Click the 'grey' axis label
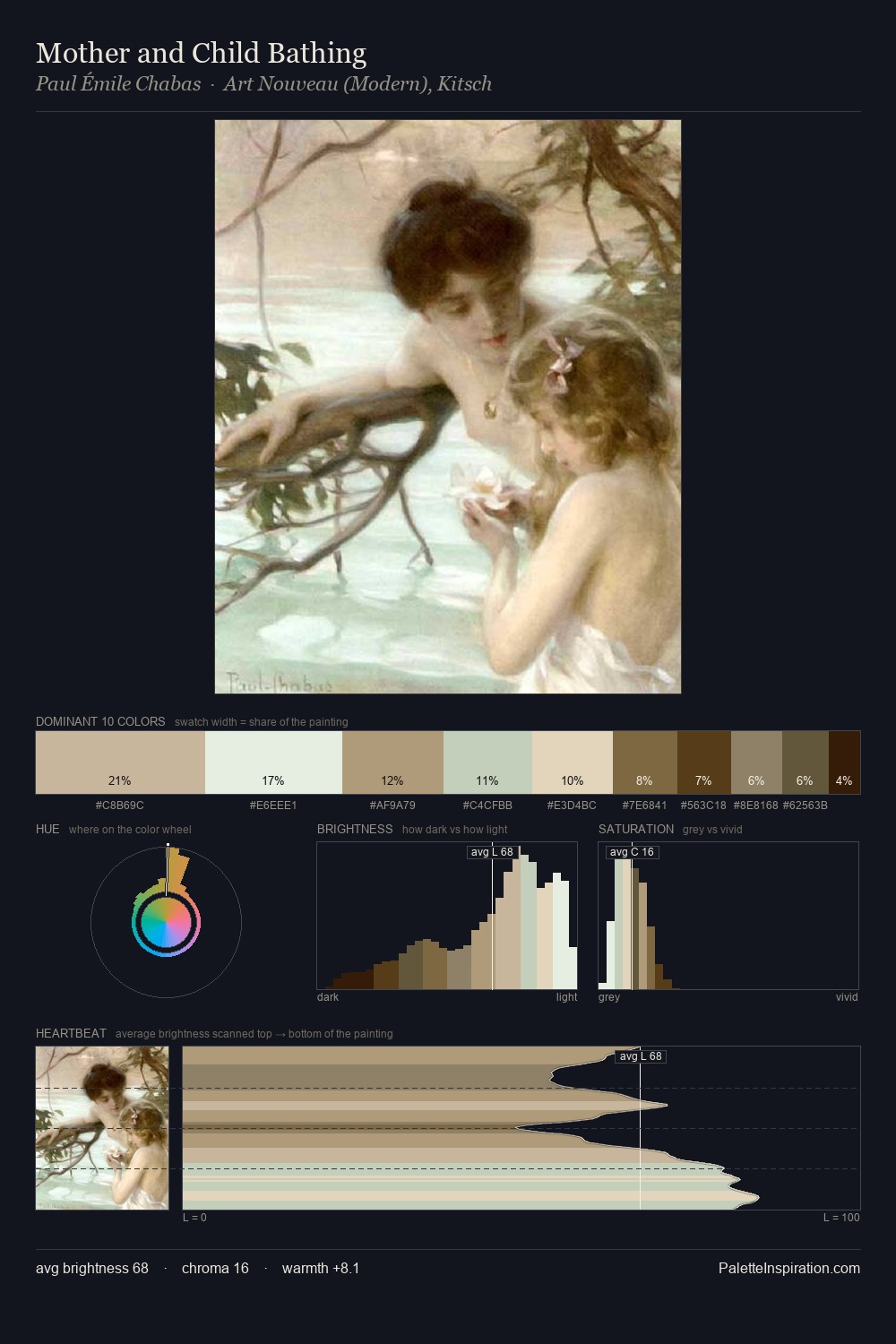Image resolution: width=896 pixels, height=1344 pixels. [609, 997]
